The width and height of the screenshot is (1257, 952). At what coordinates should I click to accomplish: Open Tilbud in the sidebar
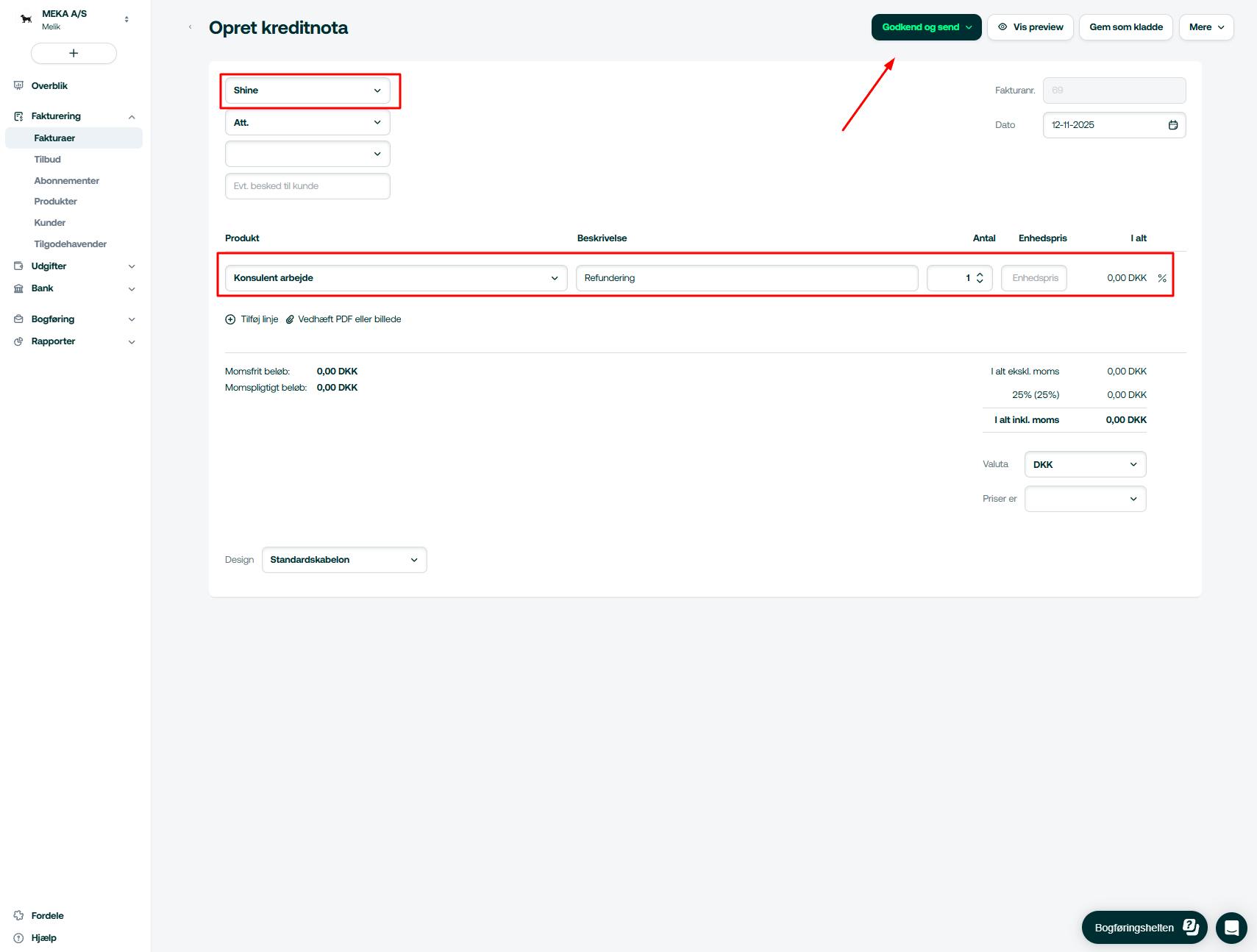[47, 160]
